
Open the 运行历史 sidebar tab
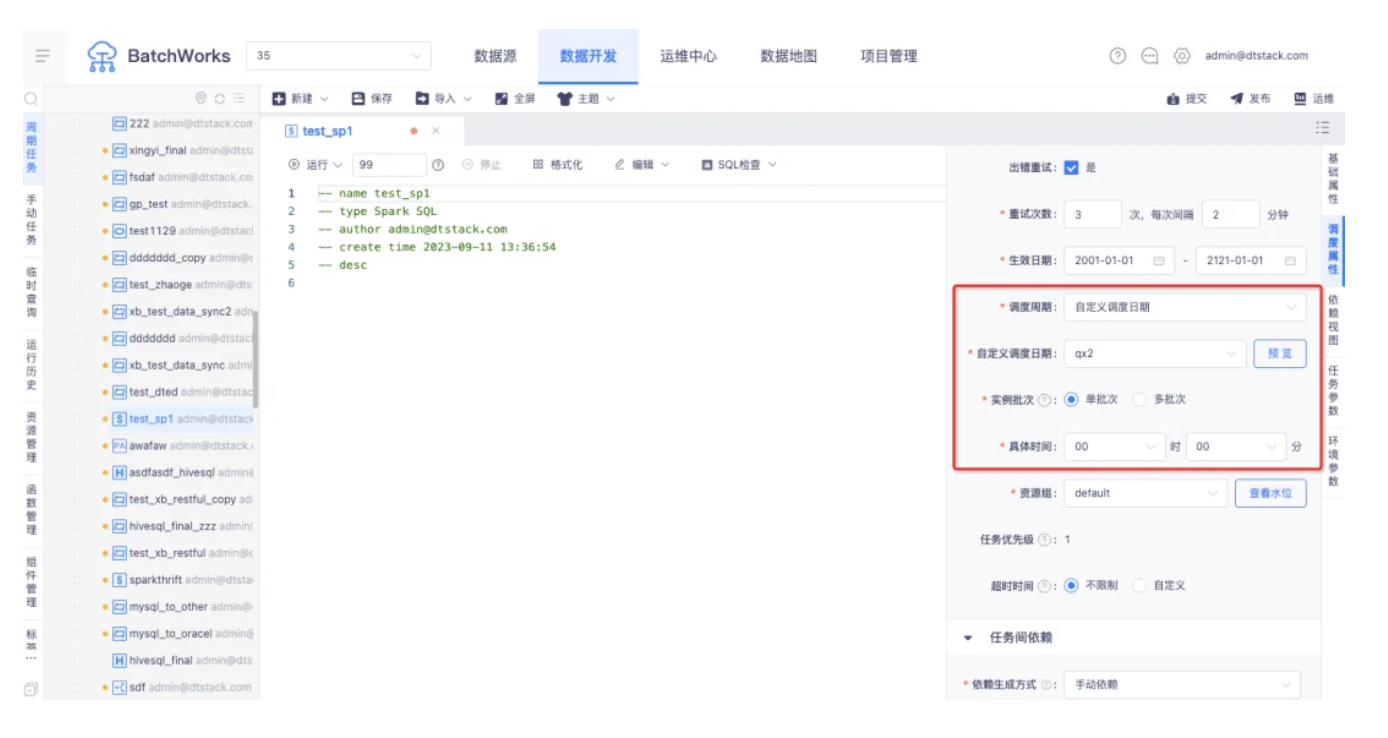(x=31, y=365)
